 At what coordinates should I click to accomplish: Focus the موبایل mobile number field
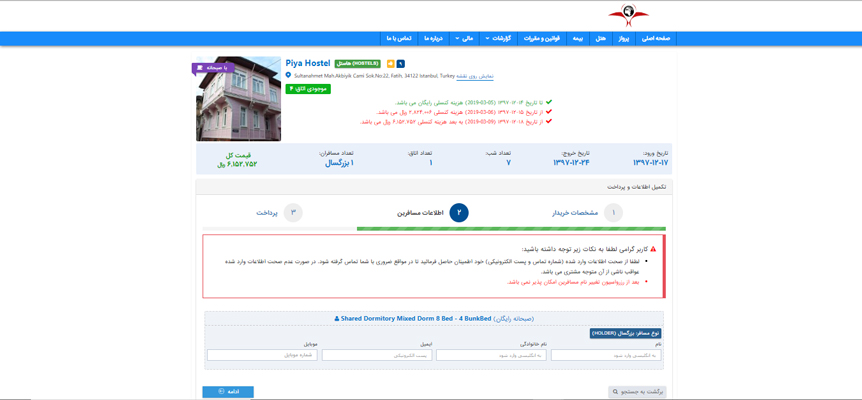[262, 355]
